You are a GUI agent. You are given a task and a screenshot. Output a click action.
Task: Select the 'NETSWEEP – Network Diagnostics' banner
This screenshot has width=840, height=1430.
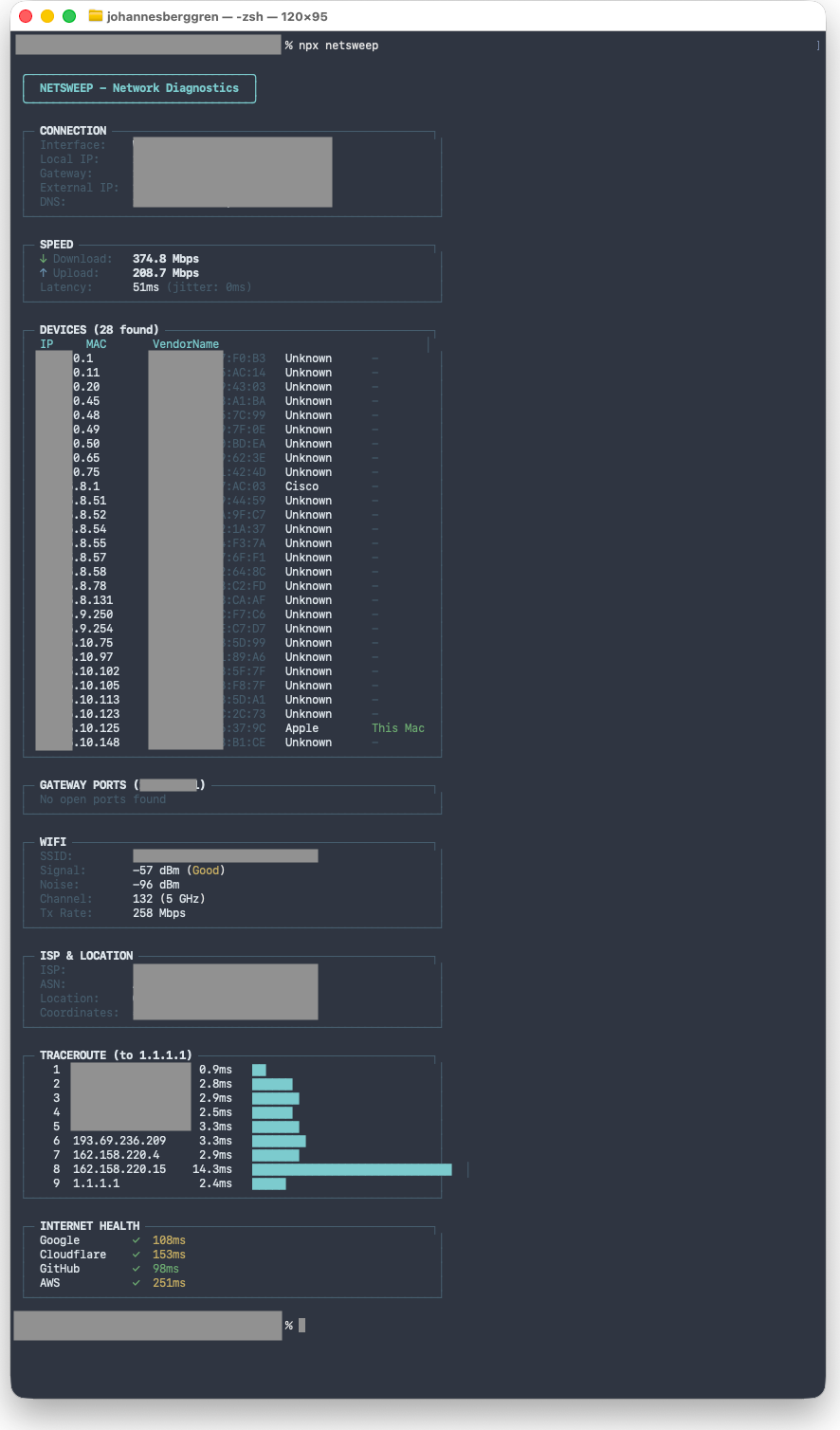click(139, 88)
